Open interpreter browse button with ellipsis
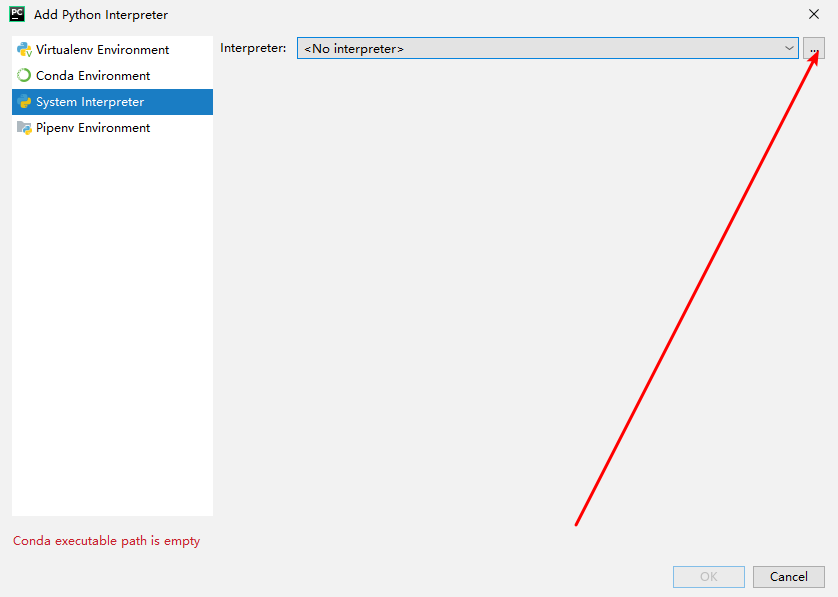The image size is (838, 597). [813, 48]
